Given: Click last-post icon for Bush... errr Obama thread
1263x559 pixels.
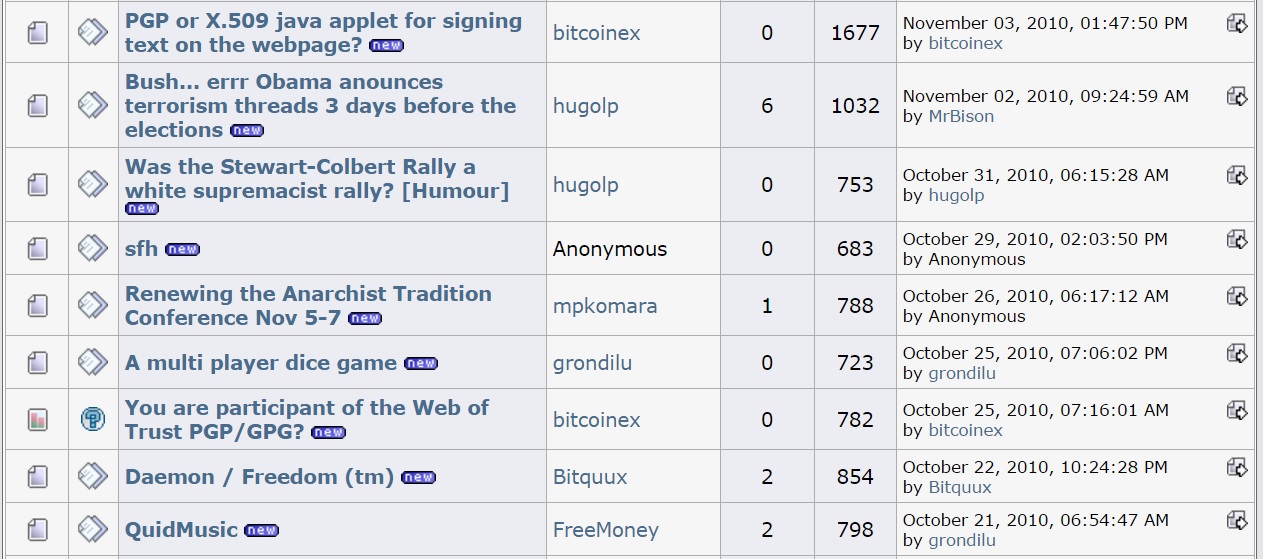Looking at the screenshot, I should [x=1237, y=97].
